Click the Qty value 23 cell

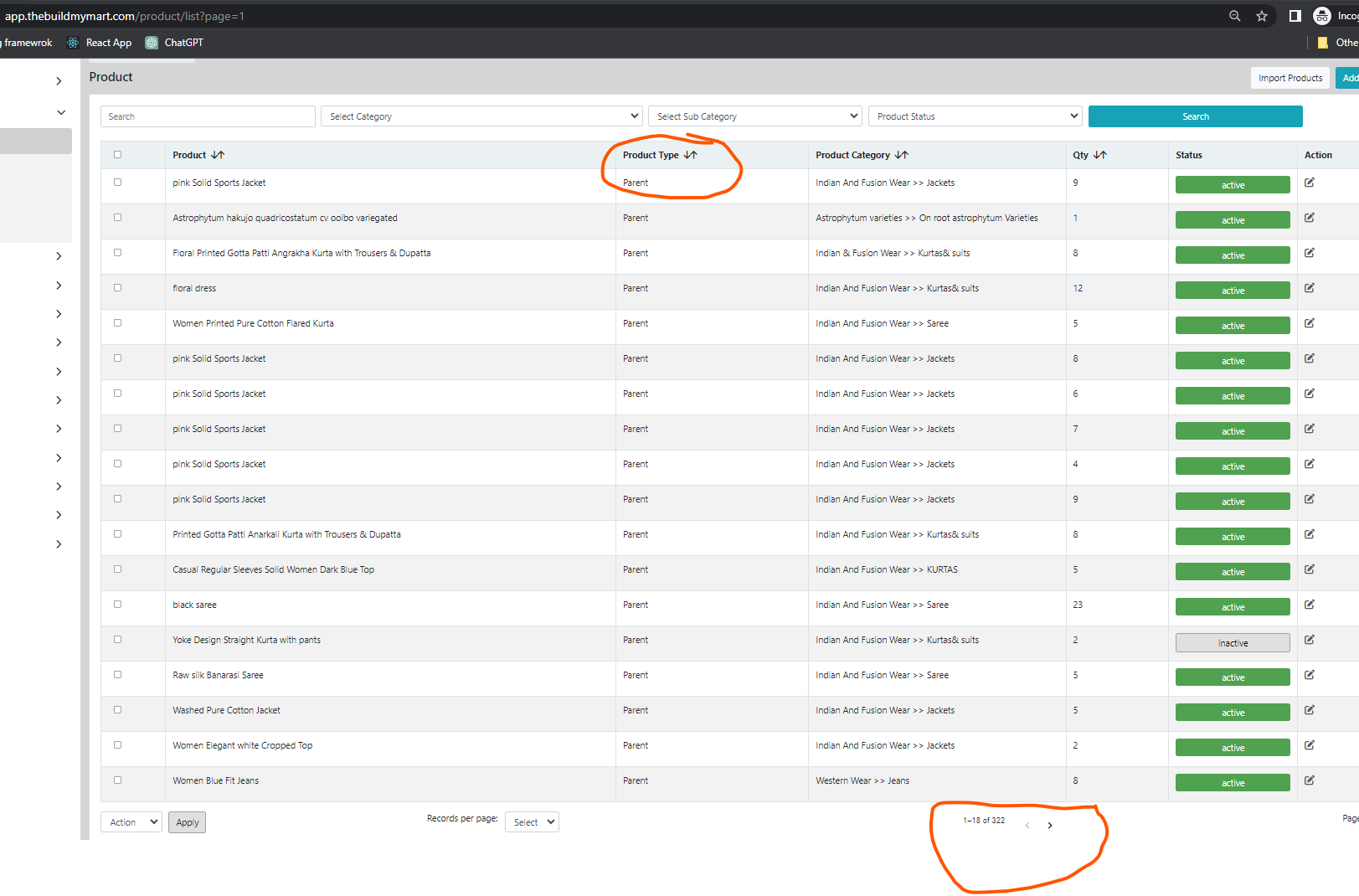click(x=1078, y=605)
